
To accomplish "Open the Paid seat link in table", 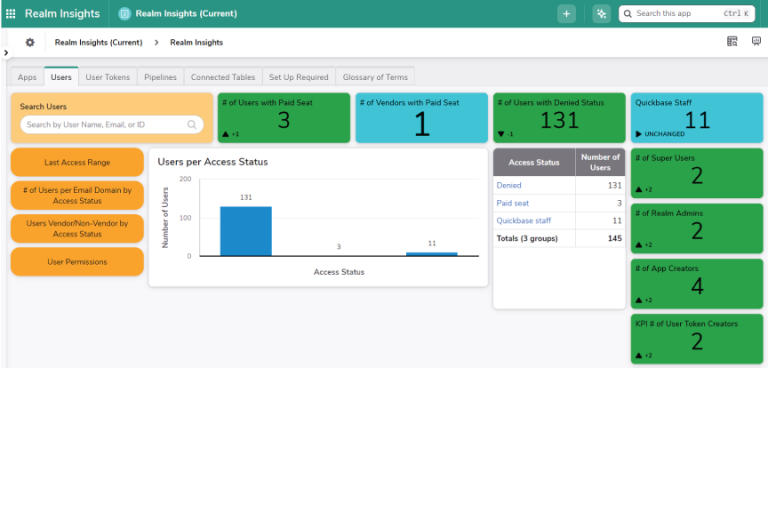I will 513,203.
